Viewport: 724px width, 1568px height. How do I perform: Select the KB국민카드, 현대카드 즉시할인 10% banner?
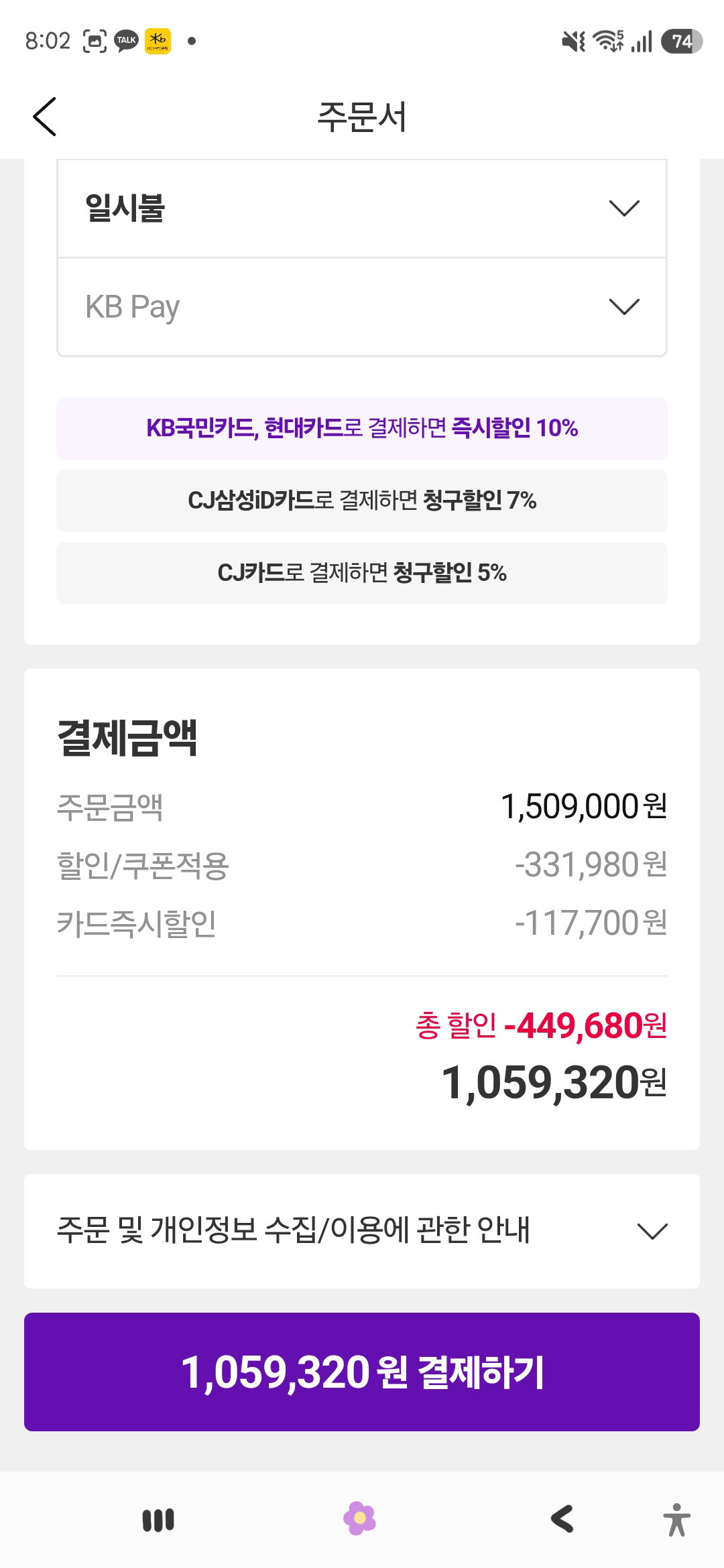click(x=362, y=428)
